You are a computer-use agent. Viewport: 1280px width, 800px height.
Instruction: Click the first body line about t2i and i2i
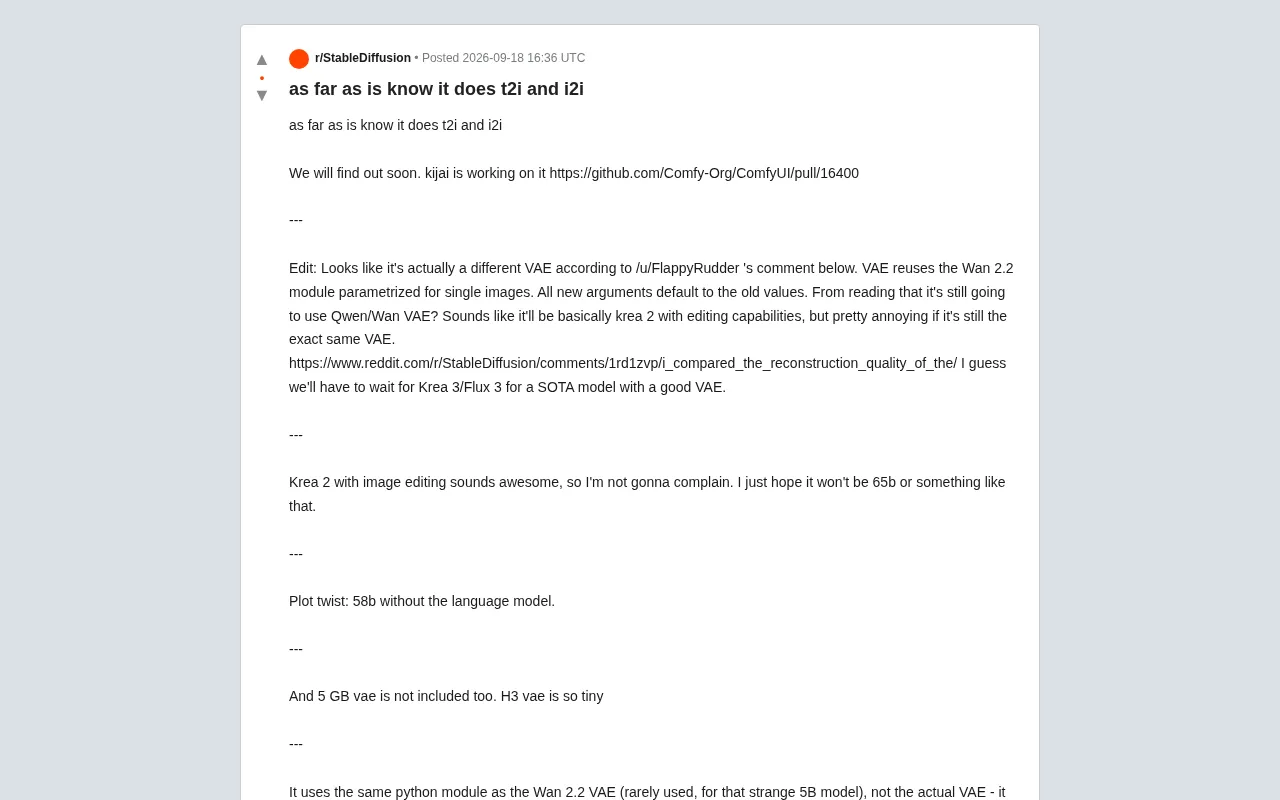coord(395,125)
